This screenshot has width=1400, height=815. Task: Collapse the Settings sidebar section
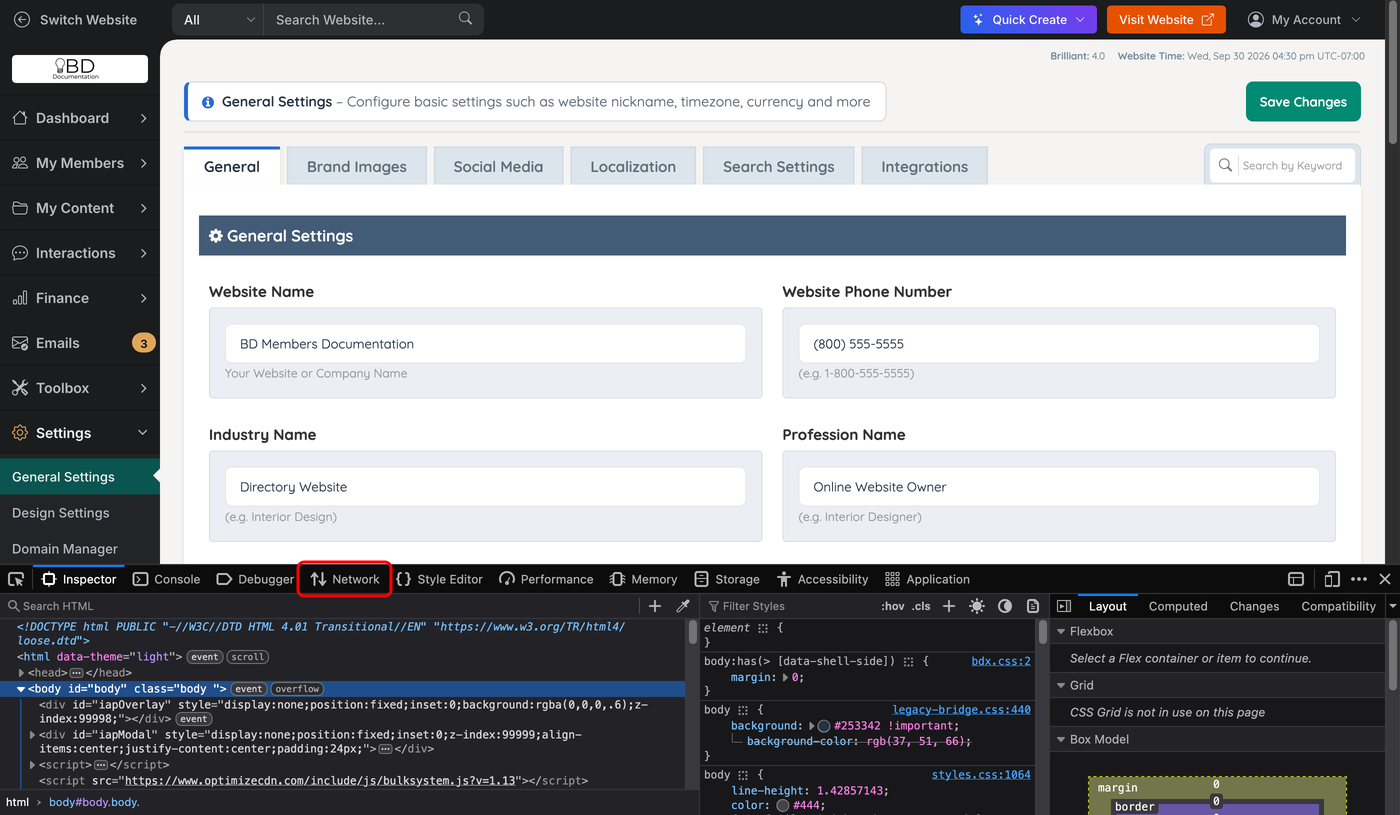coord(80,433)
